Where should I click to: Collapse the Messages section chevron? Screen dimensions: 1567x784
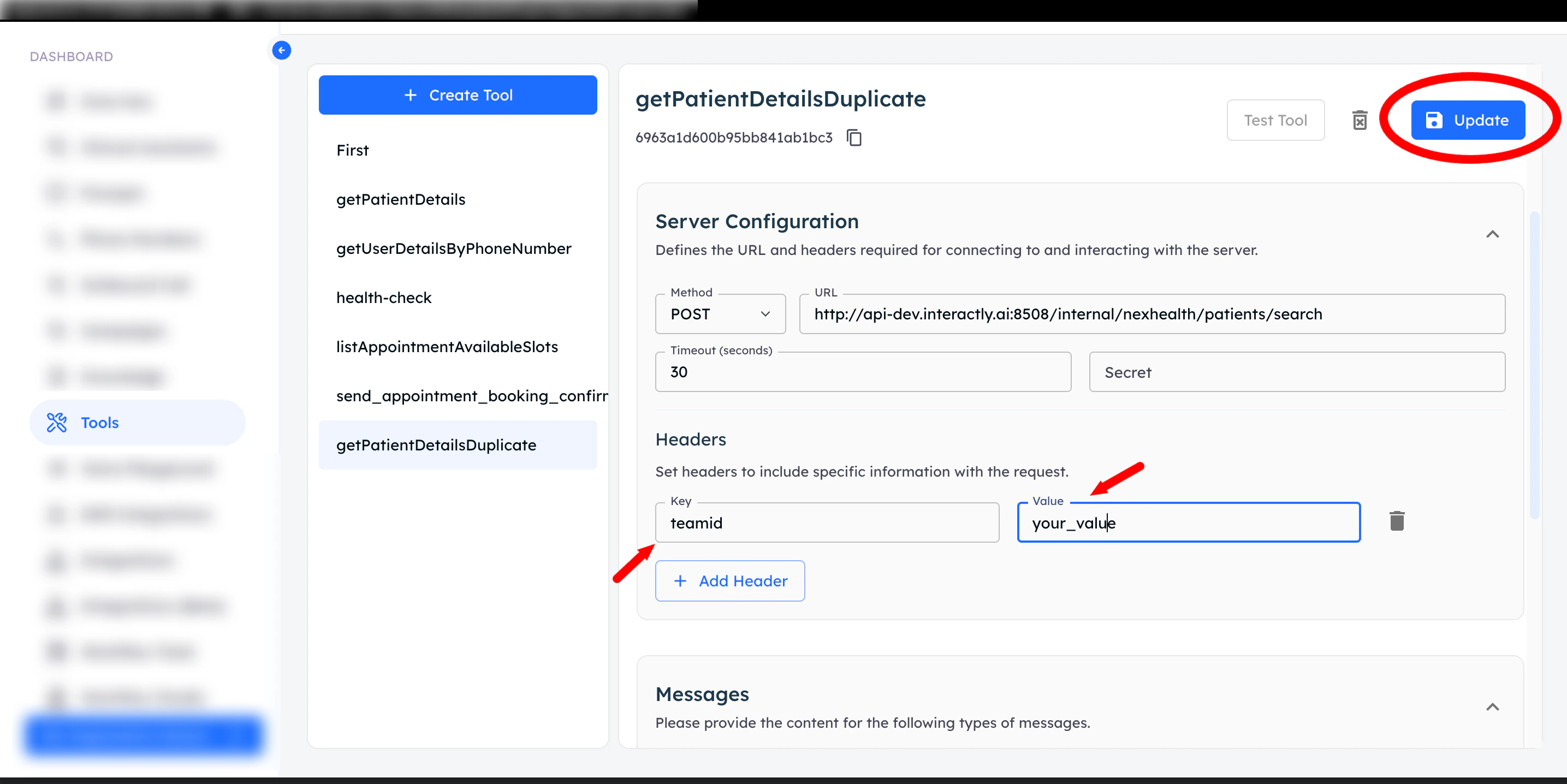click(x=1492, y=707)
